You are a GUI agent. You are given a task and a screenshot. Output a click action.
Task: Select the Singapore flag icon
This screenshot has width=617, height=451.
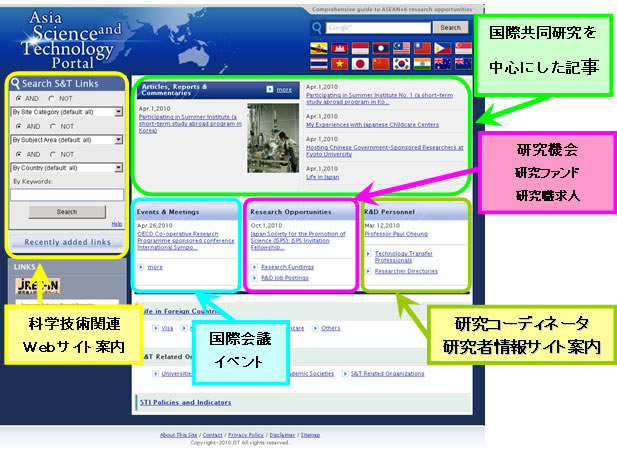pyautogui.click(x=463, y=48)
